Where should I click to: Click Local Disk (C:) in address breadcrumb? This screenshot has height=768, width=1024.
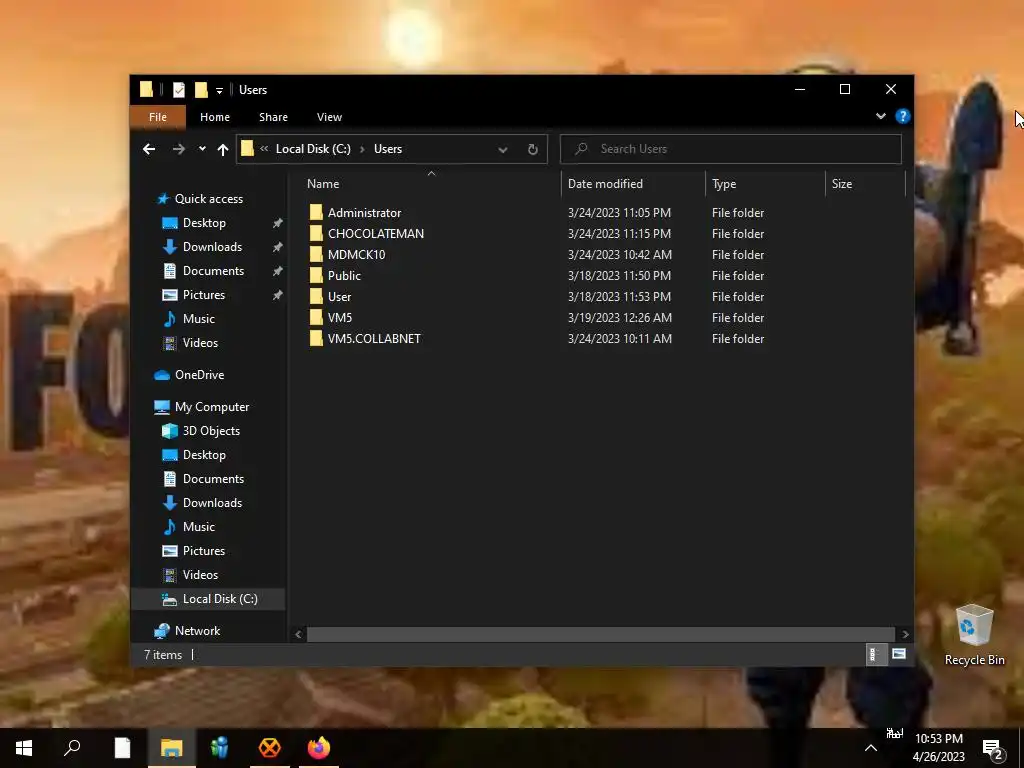point(313,149)
